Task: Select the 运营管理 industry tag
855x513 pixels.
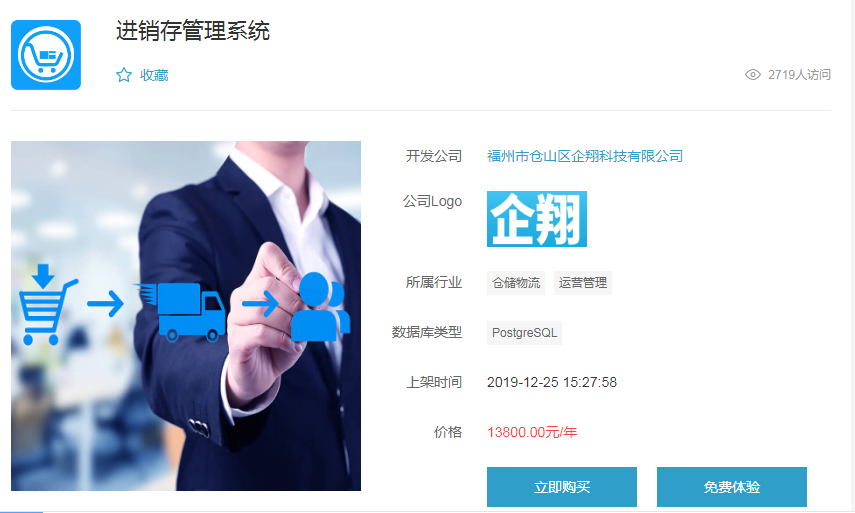Action: pos(582,283)
